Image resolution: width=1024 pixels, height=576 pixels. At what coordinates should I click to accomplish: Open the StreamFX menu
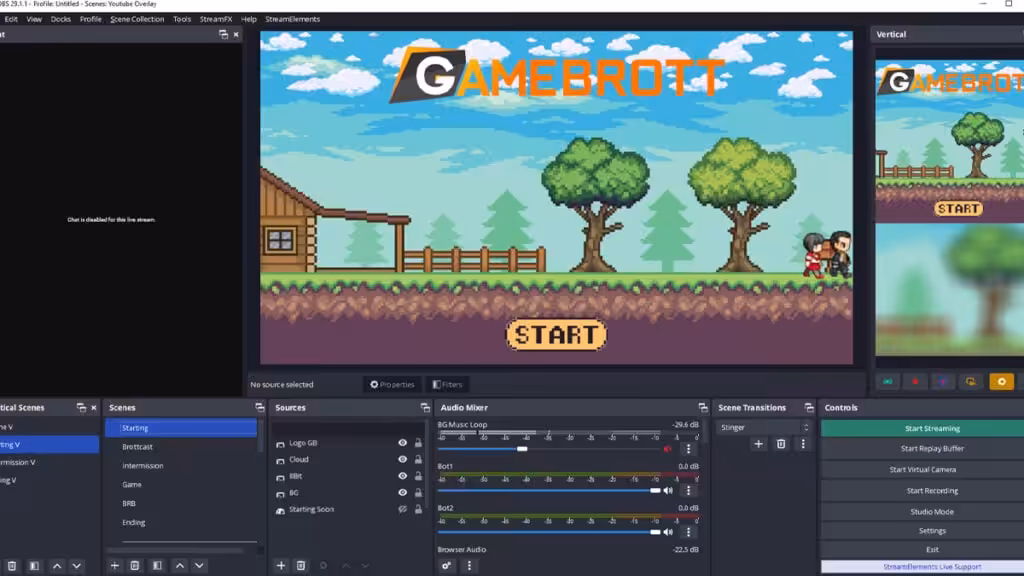coord(216,19)
